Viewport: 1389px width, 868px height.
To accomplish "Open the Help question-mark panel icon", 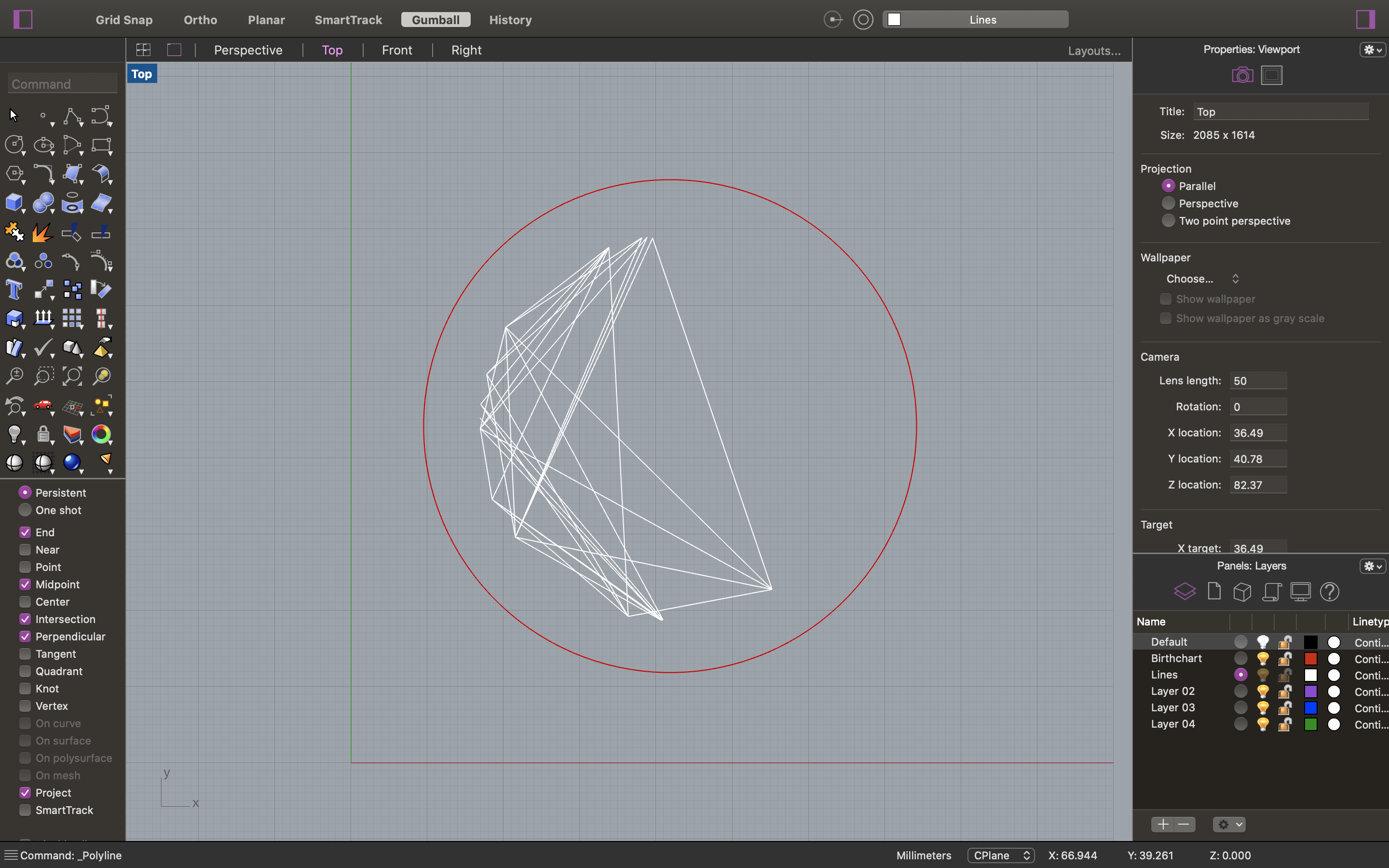I will tap(1329, 591).
